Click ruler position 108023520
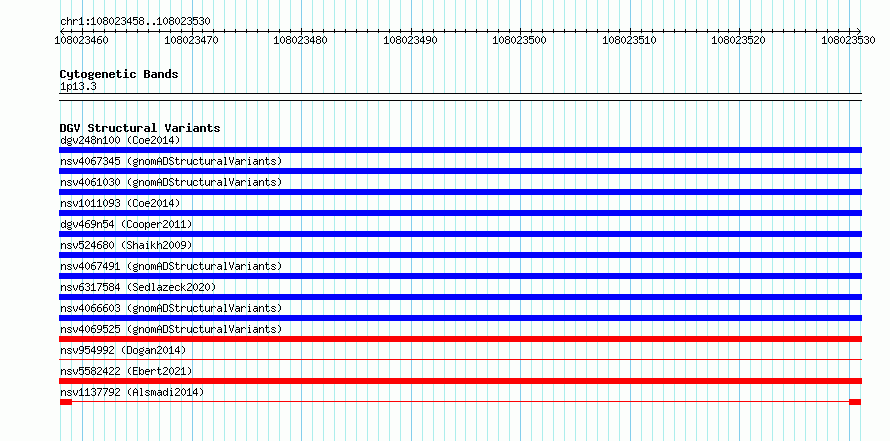The width and height of the screenshot is (890, 441). (740, 40)
